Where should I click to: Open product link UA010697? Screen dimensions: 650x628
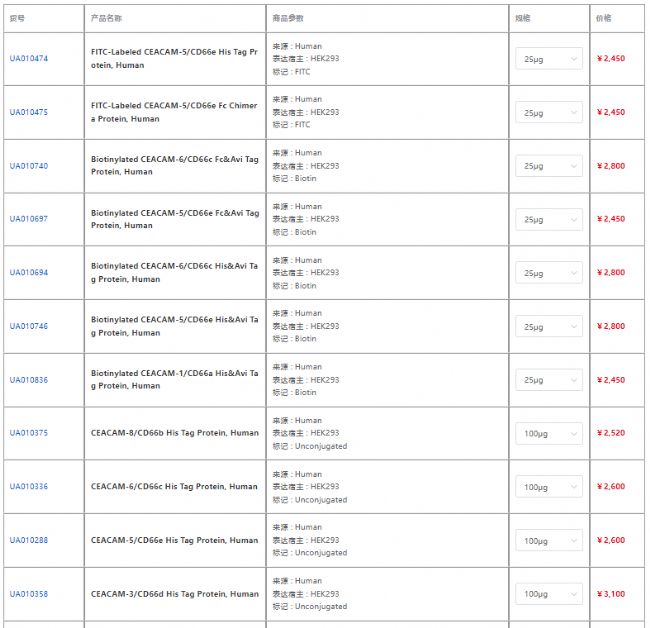[28, 219]
